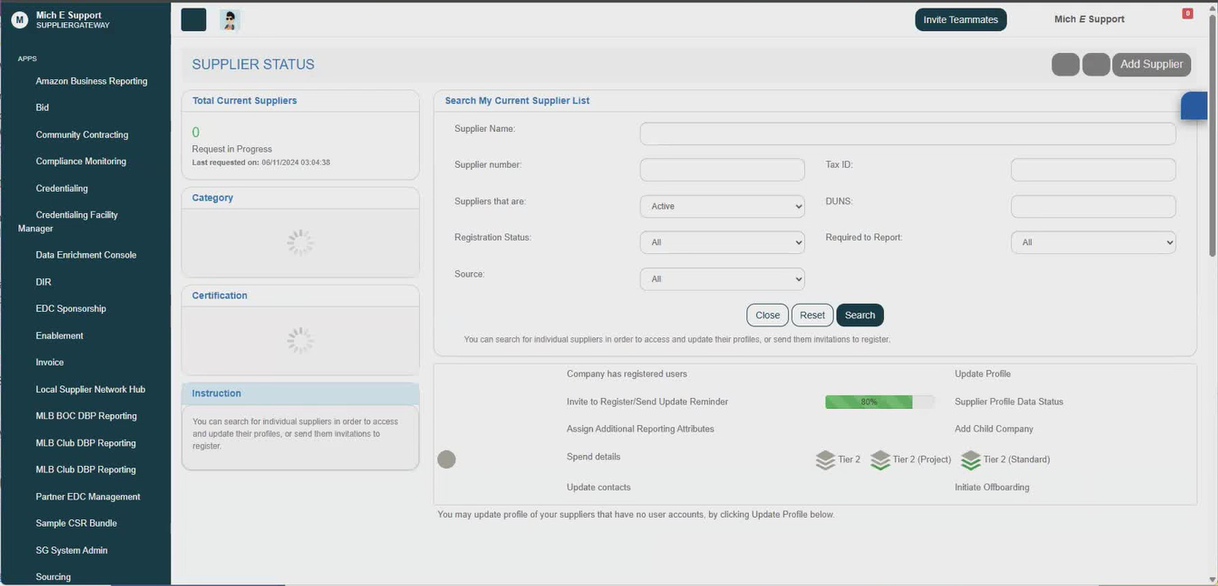Click the Search button
Screen dimensions: 1218x586
pos(859,314)
